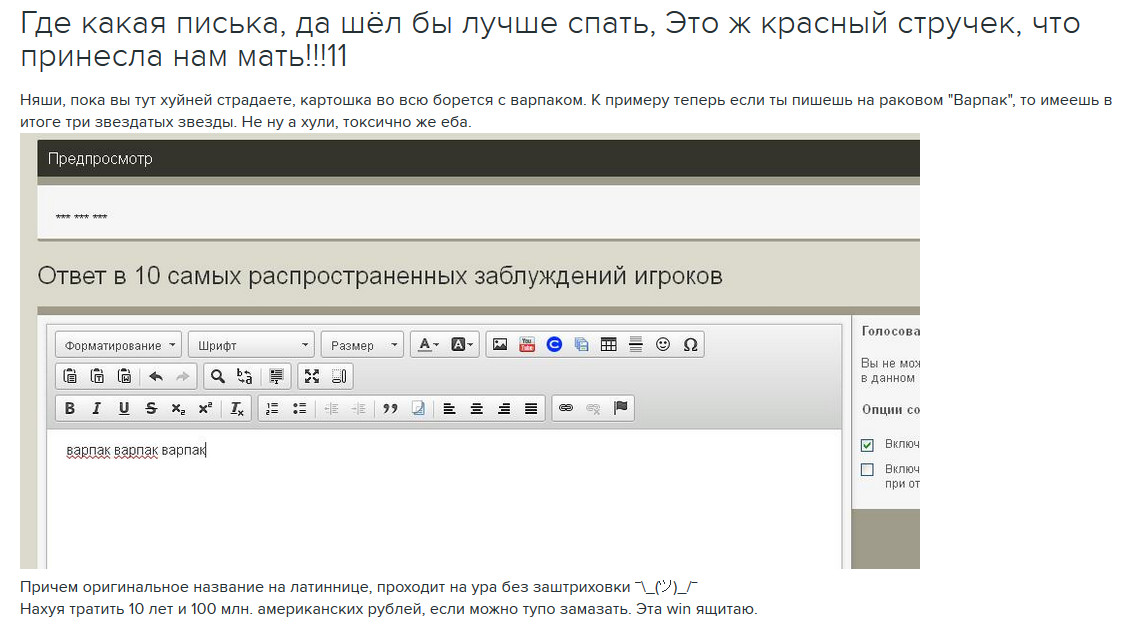Choose background color from highlighted A dropdown
This screenshot has width=1132, height=633.
click(463, 344)
